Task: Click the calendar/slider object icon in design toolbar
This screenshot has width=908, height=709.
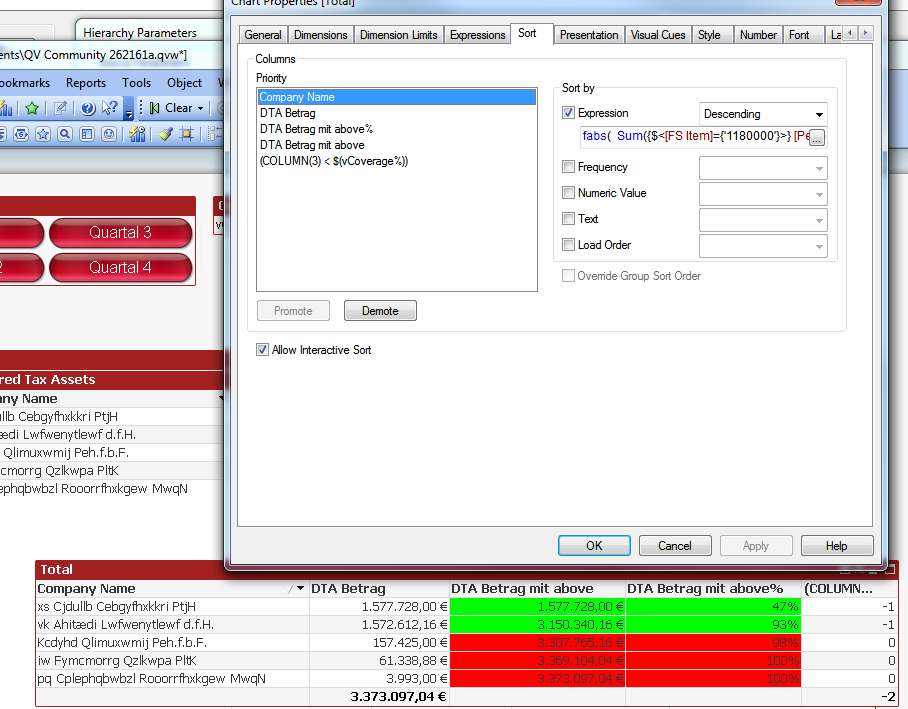Action: coord(21,134)
